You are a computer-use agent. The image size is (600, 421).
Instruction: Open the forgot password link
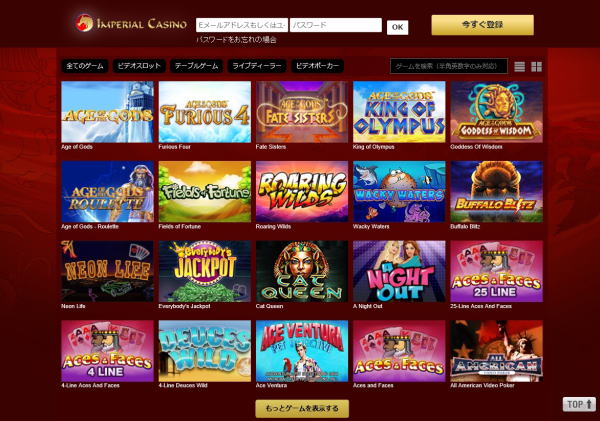click(x=236, y=40)
